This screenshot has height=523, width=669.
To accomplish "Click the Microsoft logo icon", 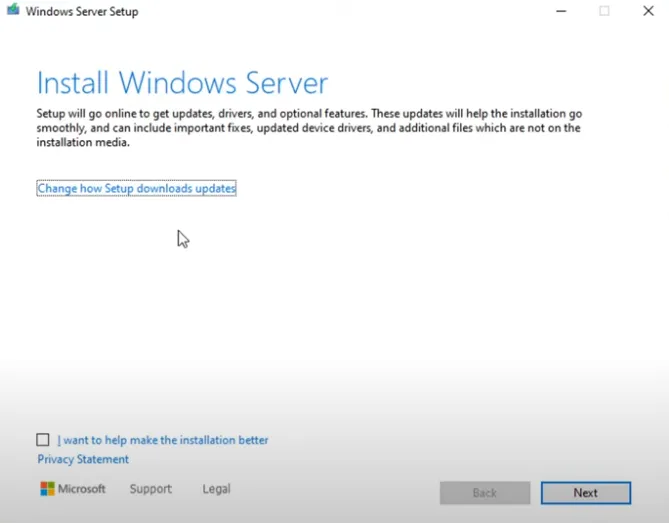I will (x=47, y=489).
